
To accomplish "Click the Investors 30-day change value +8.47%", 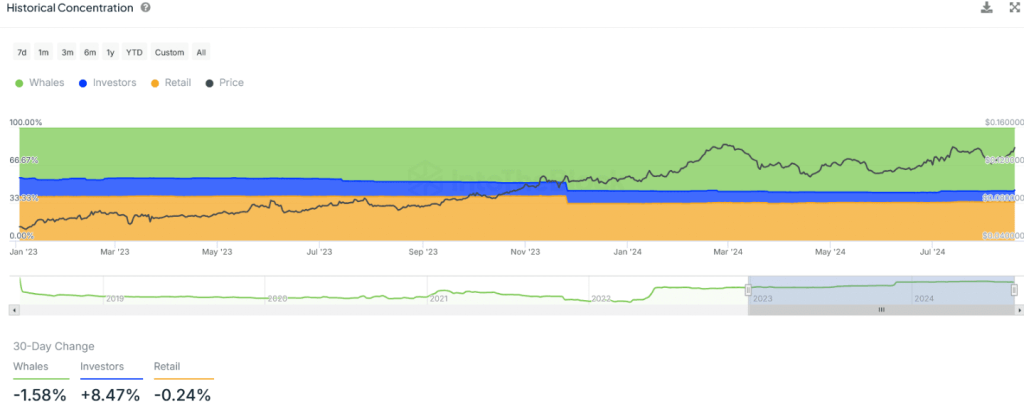I will click(110, 395).
